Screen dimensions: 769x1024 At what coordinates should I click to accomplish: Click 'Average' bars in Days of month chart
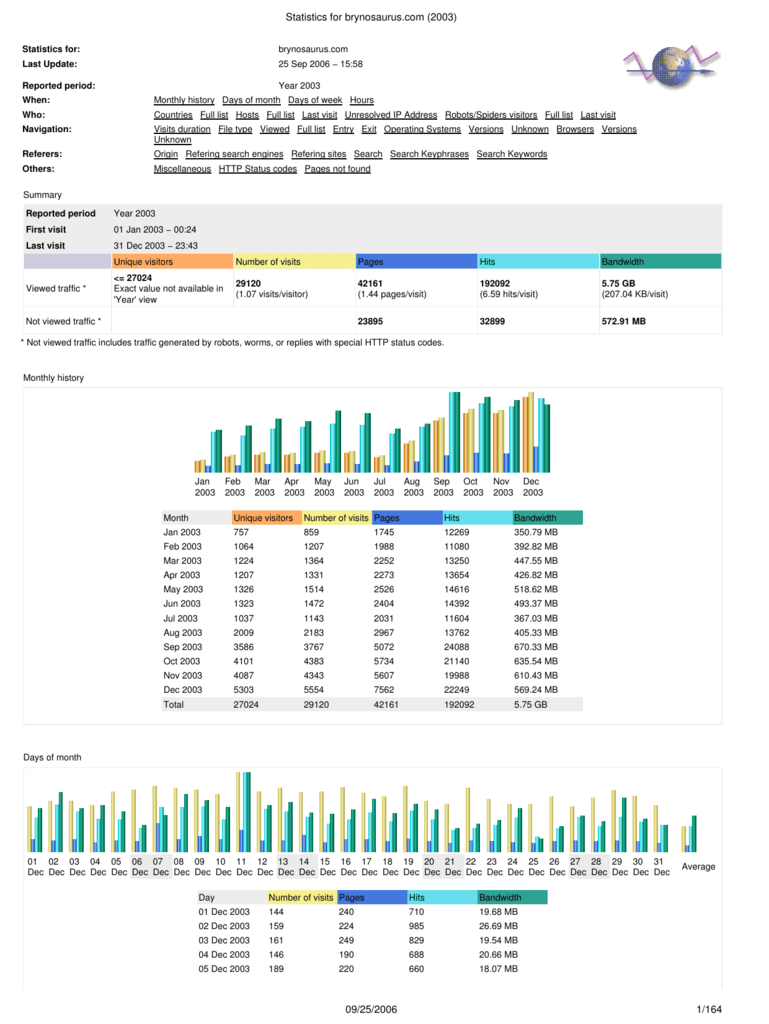coord(689,834)
